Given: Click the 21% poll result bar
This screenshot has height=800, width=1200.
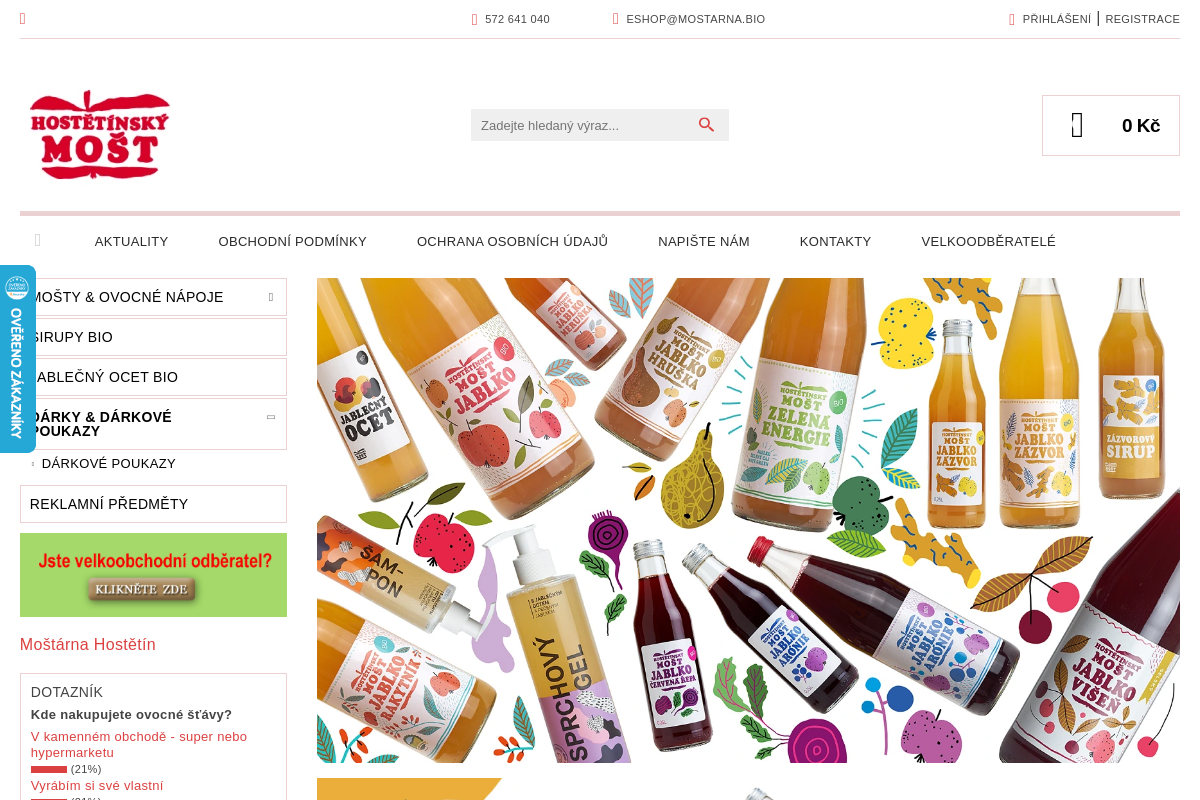Looking at the screenshot, I should pyautogui.click(x=49, y=769).
